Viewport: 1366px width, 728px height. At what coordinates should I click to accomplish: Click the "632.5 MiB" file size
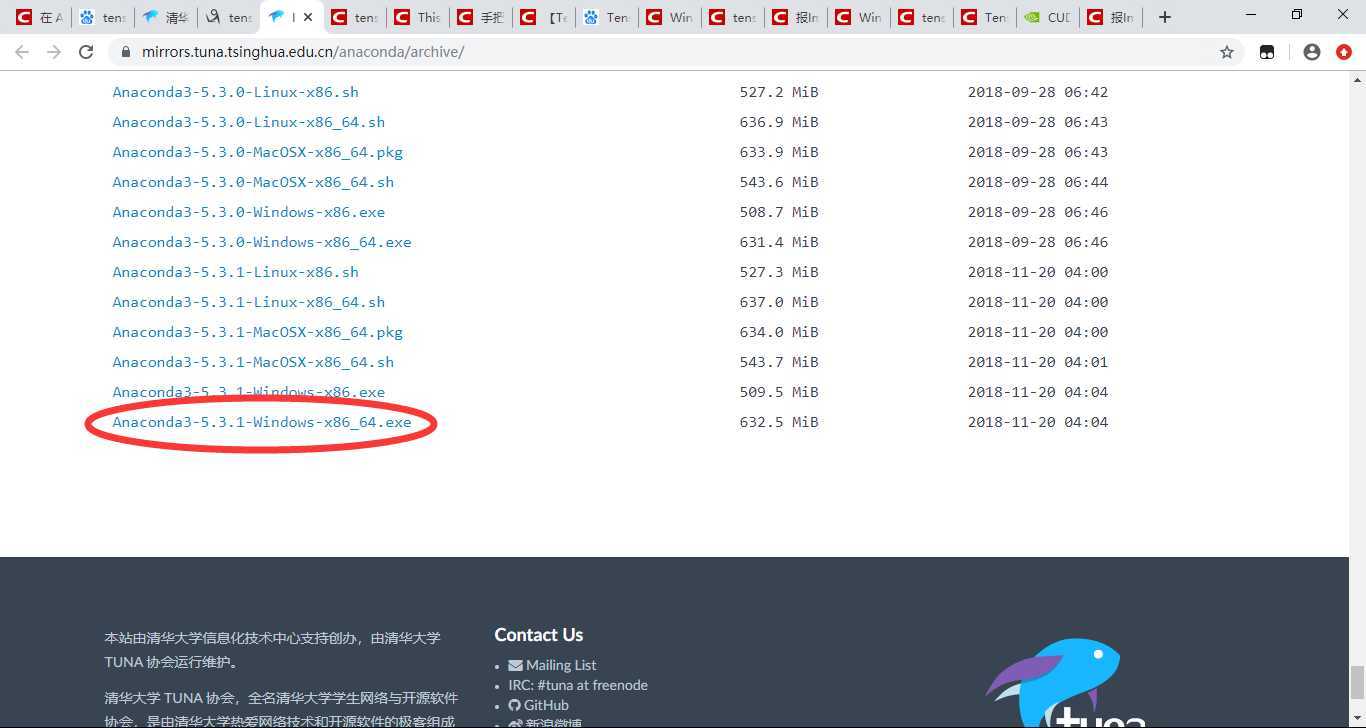click(x=779, y=422)
